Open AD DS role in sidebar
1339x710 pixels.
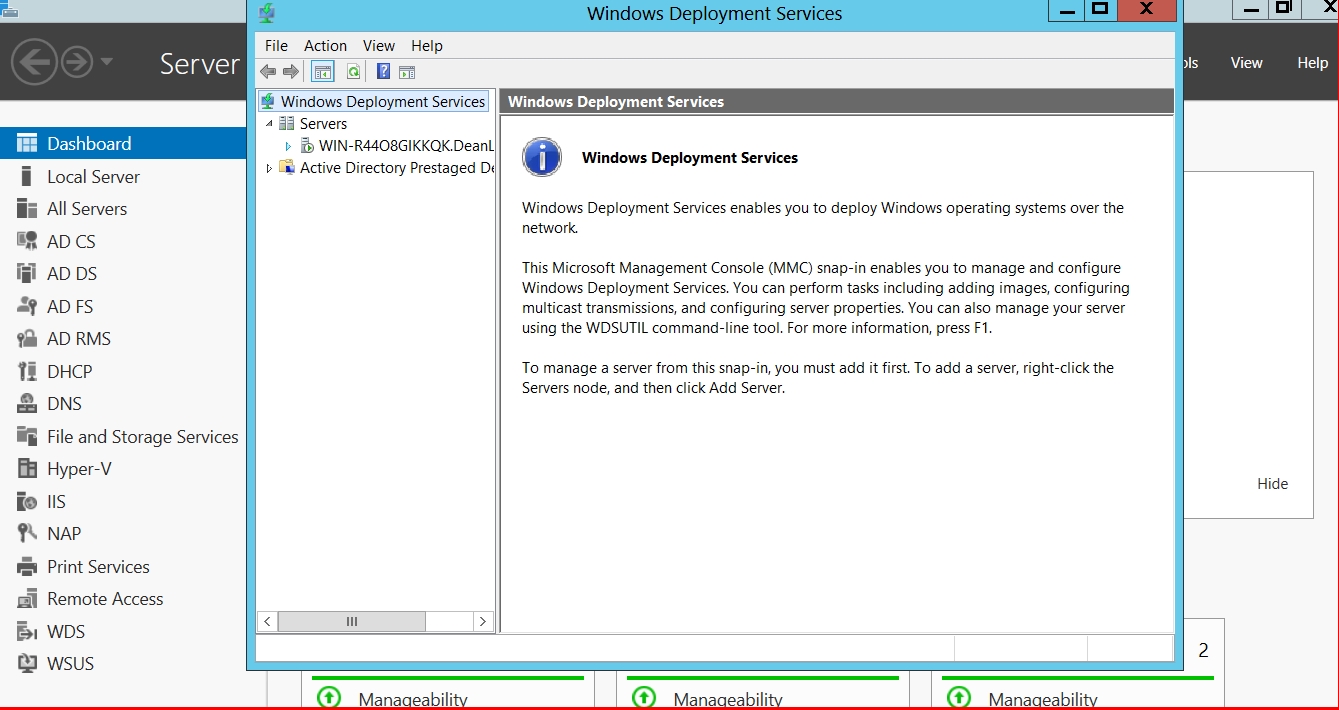pyautogui.click(x=123, y=274)
